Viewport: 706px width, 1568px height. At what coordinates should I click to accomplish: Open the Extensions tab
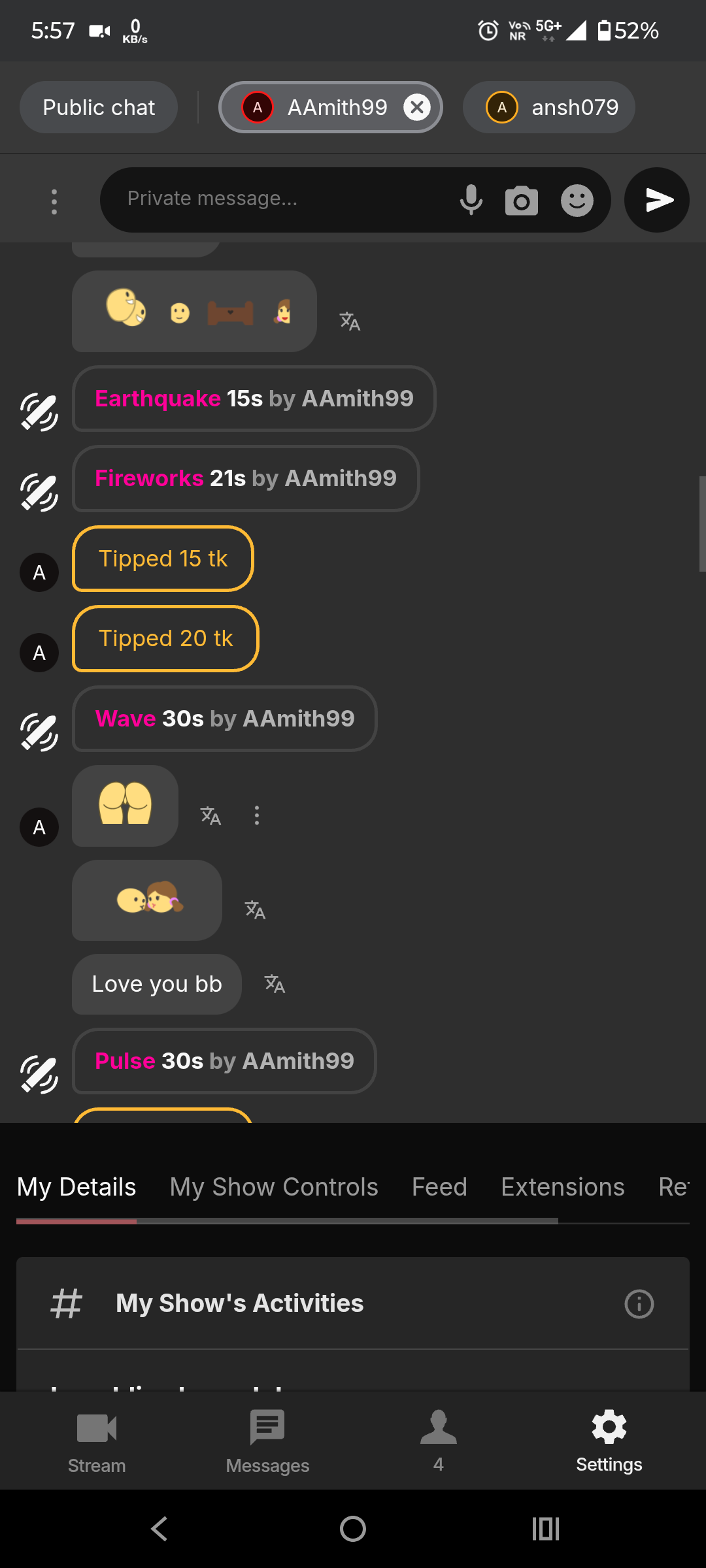[x=562, y=1187]
